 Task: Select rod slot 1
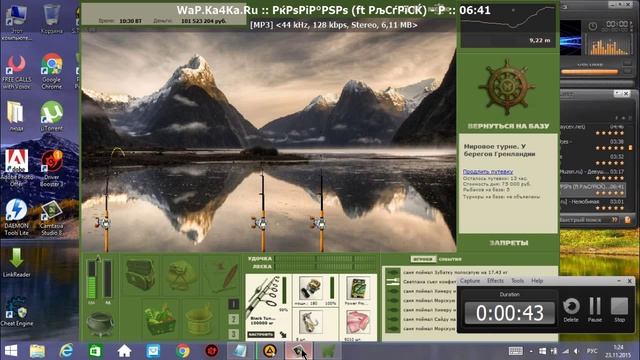pyautogui.click(x=233, y=304)
